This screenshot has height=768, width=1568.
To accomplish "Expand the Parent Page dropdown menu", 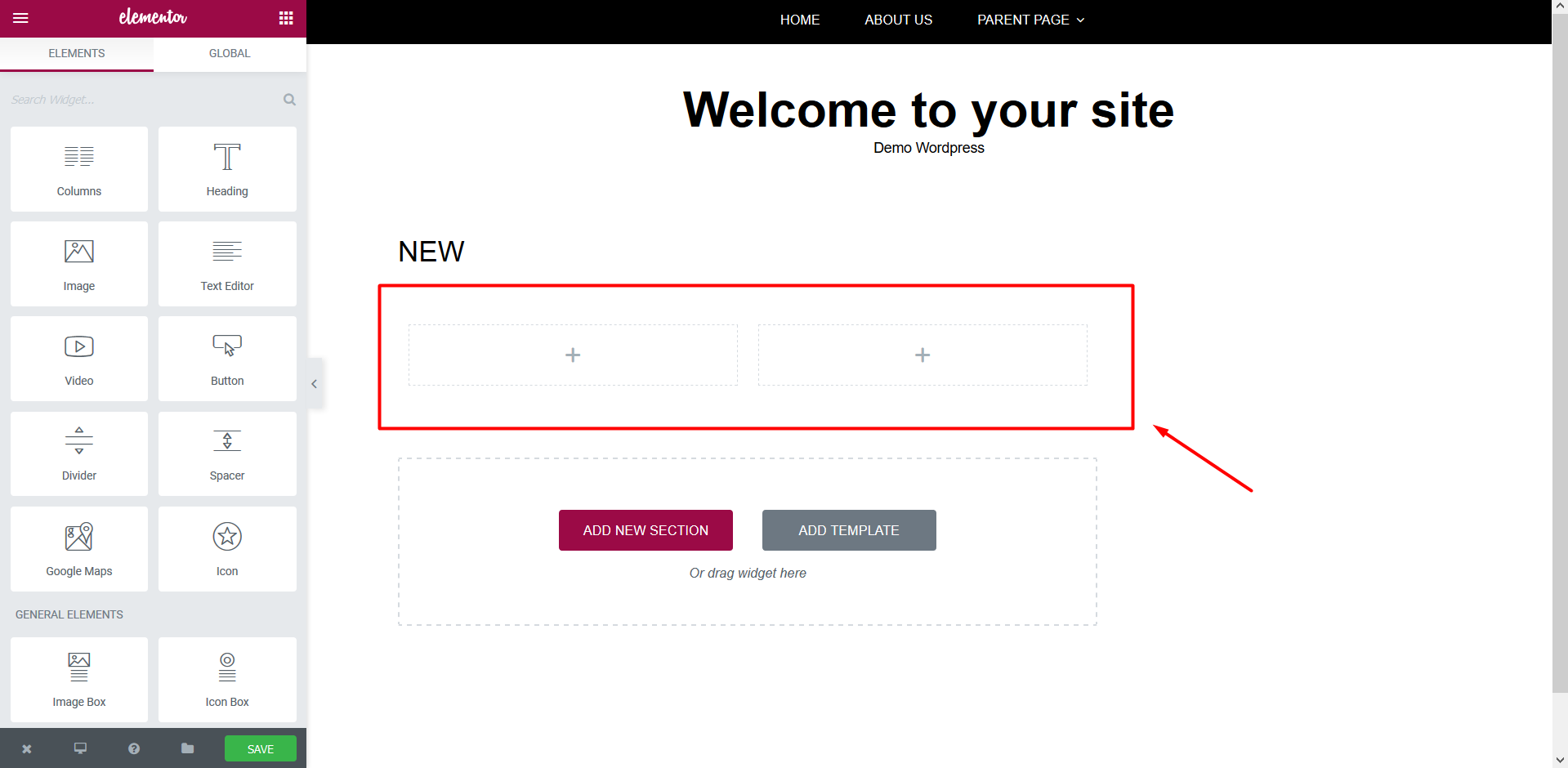I will click(1030, 20).
